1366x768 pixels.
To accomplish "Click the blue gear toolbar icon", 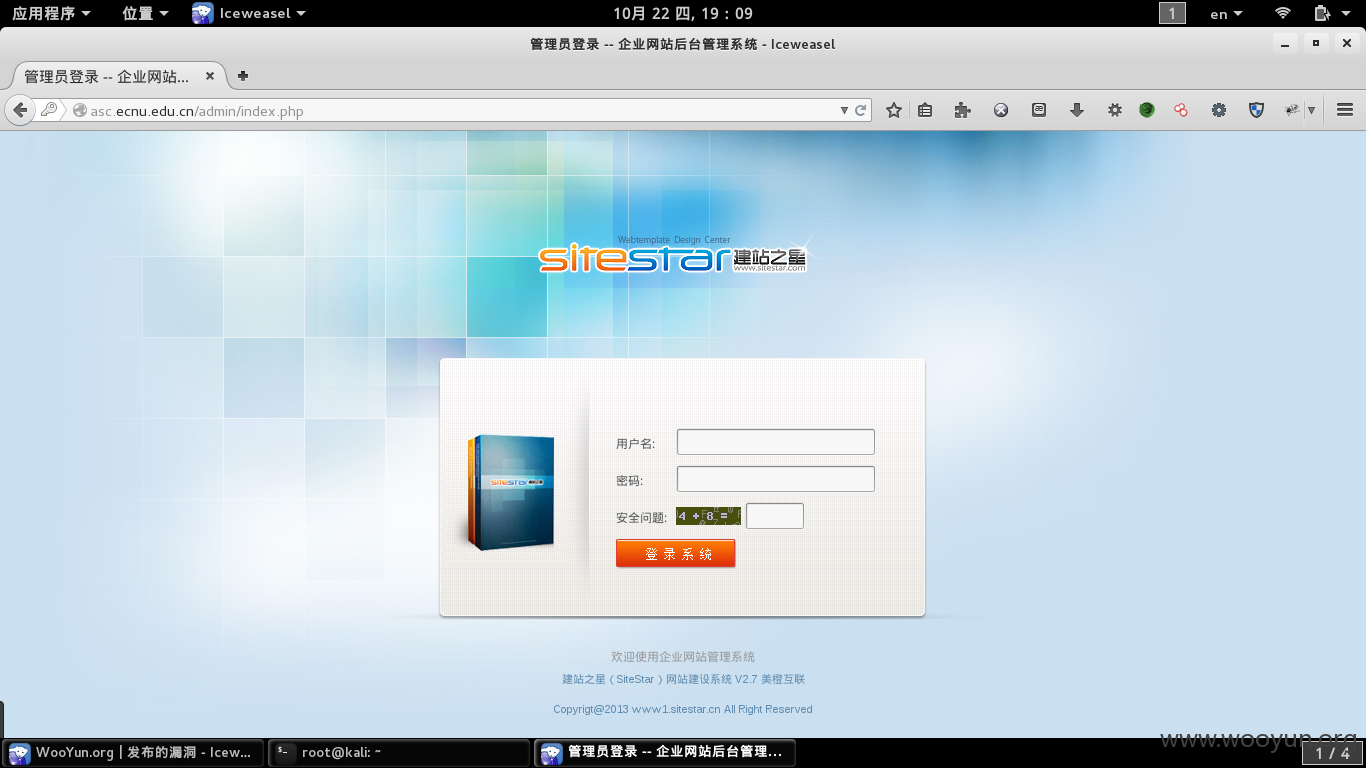I will pyautogui.click(x=1219, y=111).
